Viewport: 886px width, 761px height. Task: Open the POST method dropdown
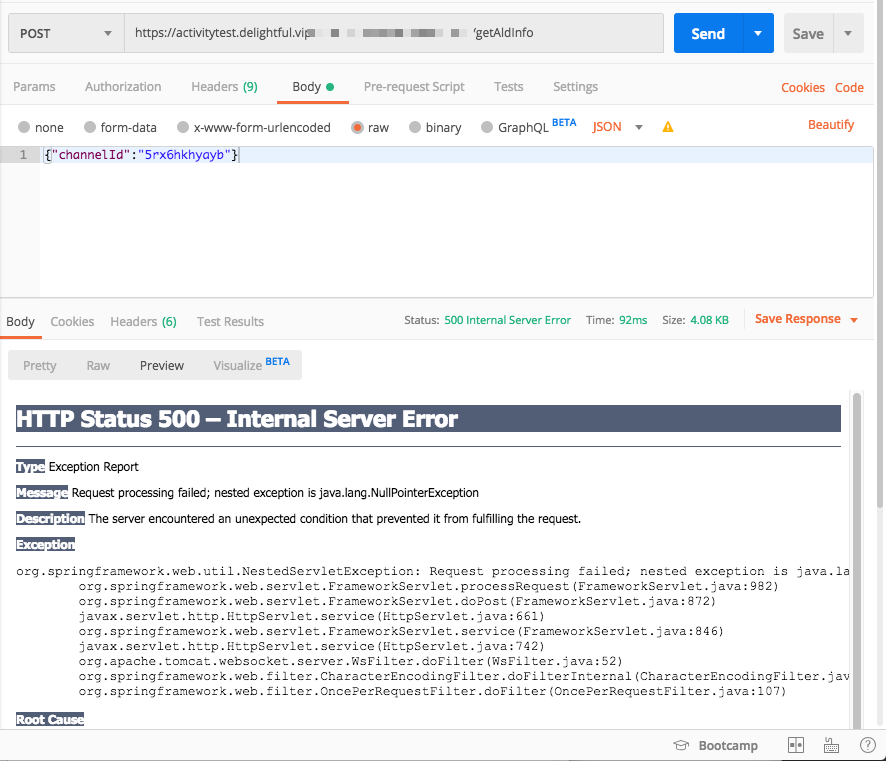66,33
